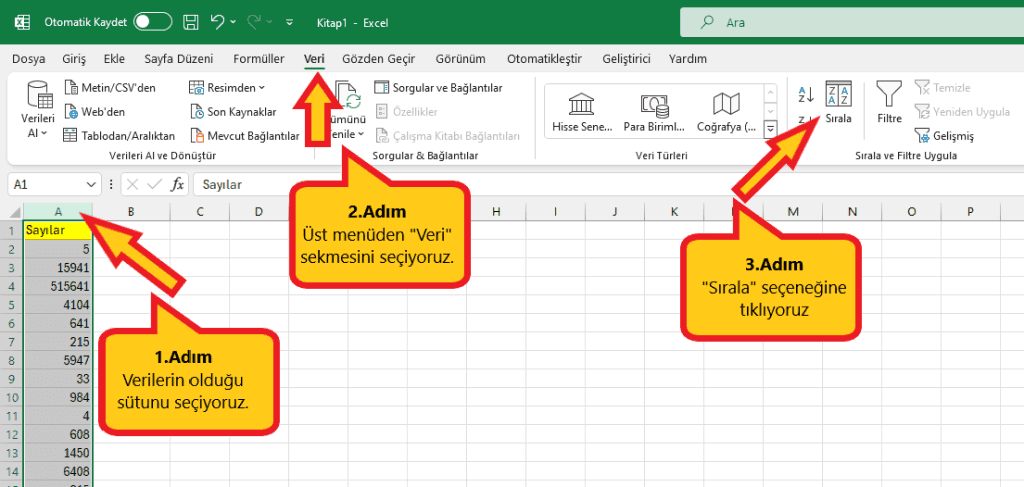Select the Para Birimleri data type
The image size is (1024, 487).
point(654,112)
